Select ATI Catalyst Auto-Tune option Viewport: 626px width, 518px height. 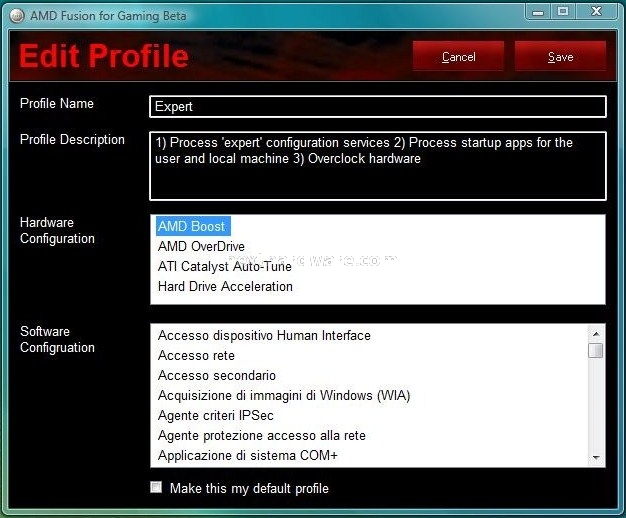(x=225, y=266)
